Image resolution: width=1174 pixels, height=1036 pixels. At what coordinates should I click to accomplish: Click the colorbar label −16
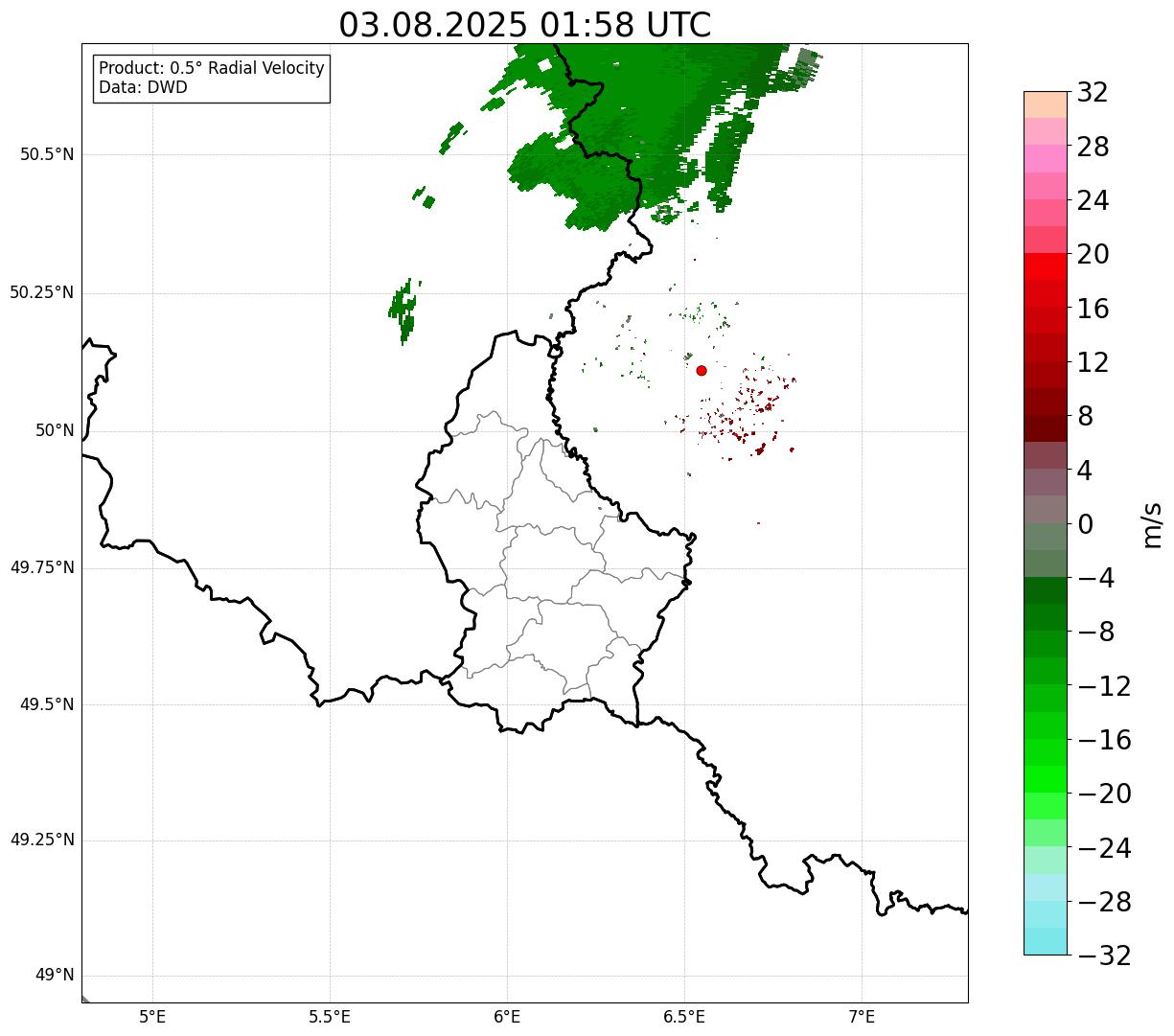pyautogui.click(x=1104, y=740)
